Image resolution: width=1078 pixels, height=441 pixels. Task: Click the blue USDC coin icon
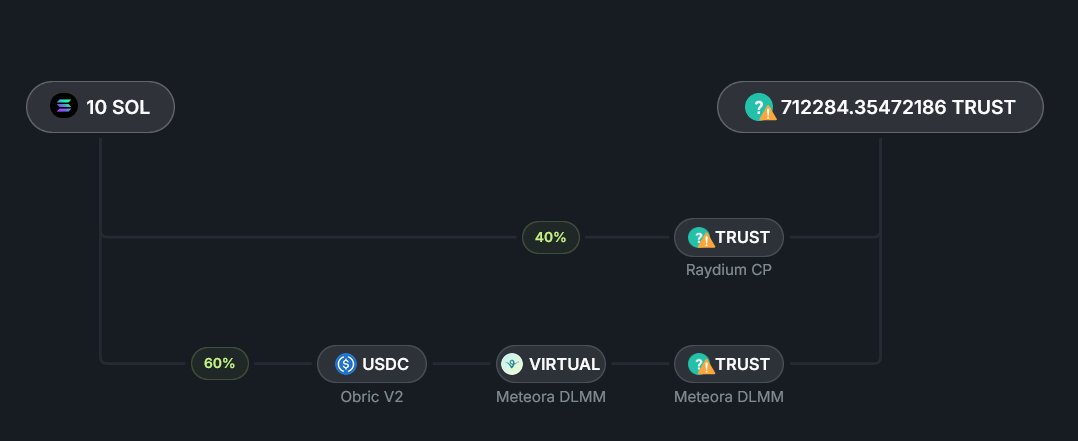click(x=346, y=364)
